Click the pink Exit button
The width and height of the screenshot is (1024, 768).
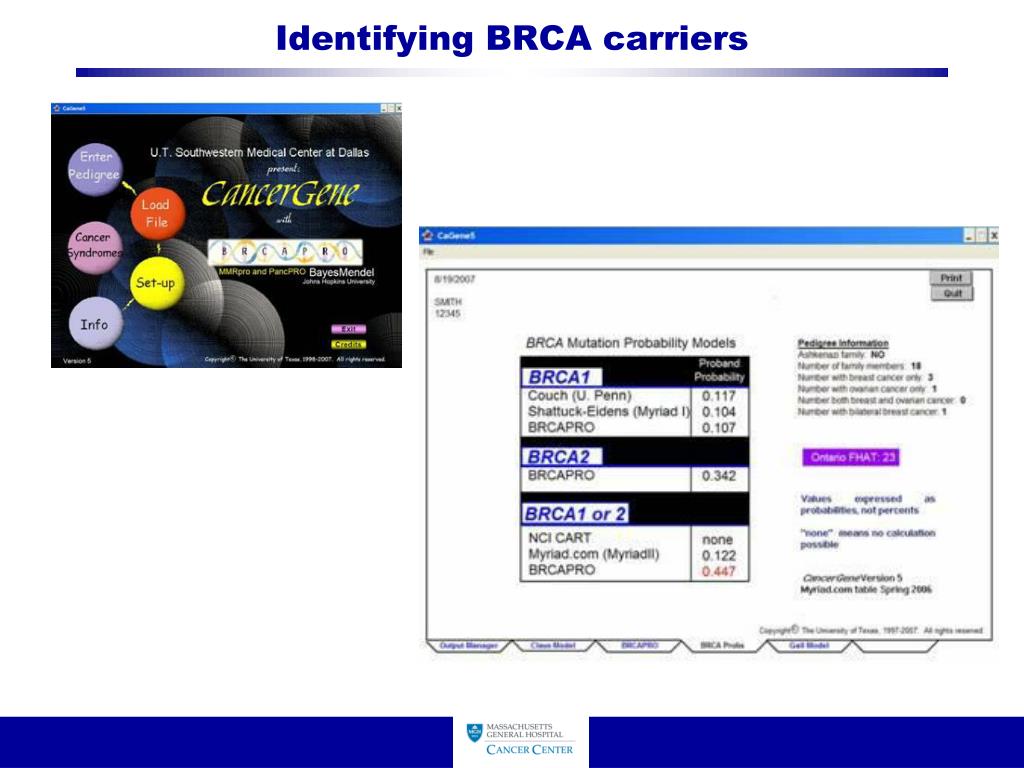click(348, 329)
